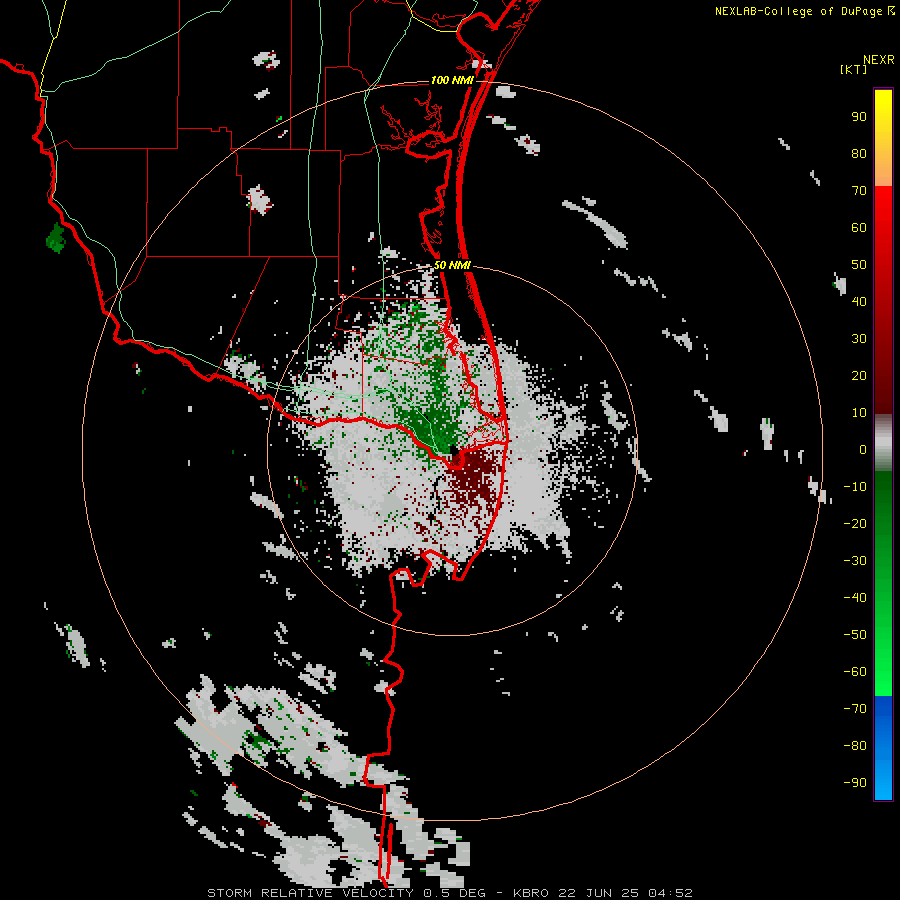Image resolution: width=900 pixels, height=900 pixels.
Task: Click the -50 scale label
Action: [x=855, y=635]
